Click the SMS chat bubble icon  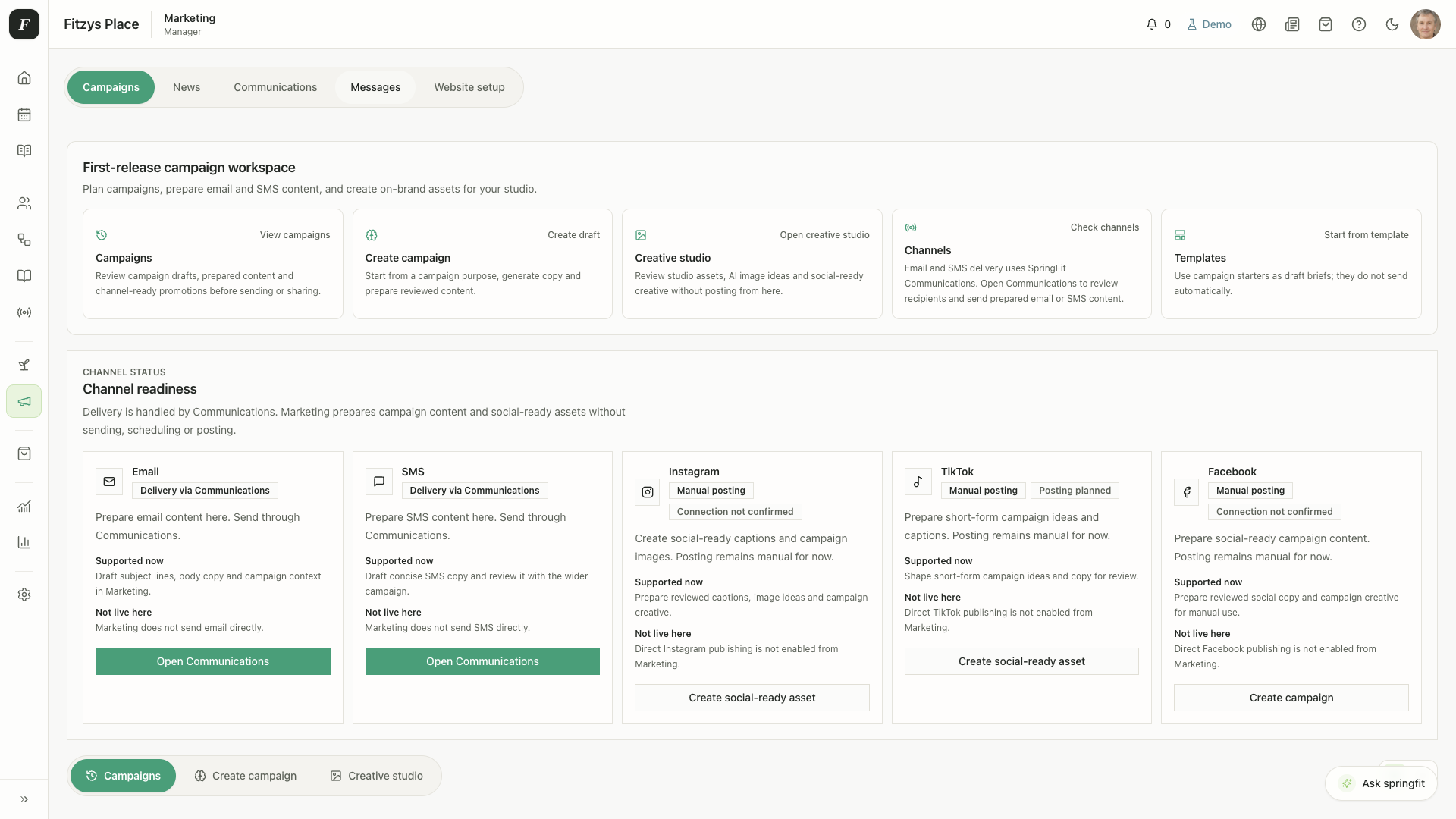click(x=379, y=482)
